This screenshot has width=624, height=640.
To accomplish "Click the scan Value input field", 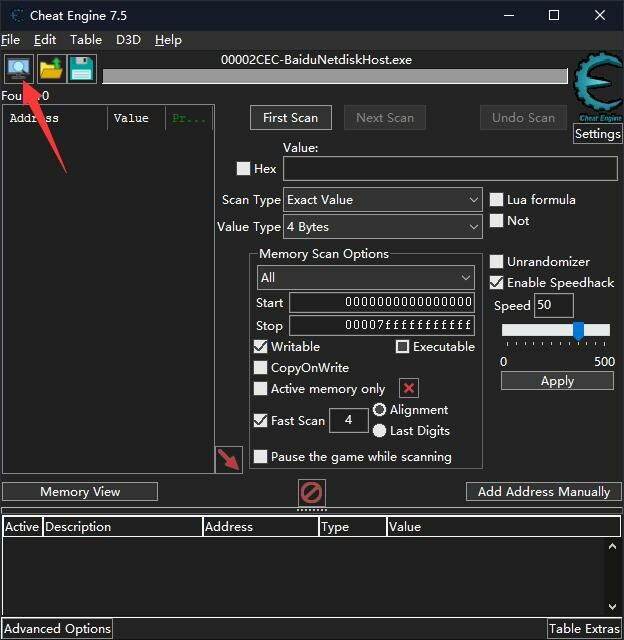I will point(450,169).
